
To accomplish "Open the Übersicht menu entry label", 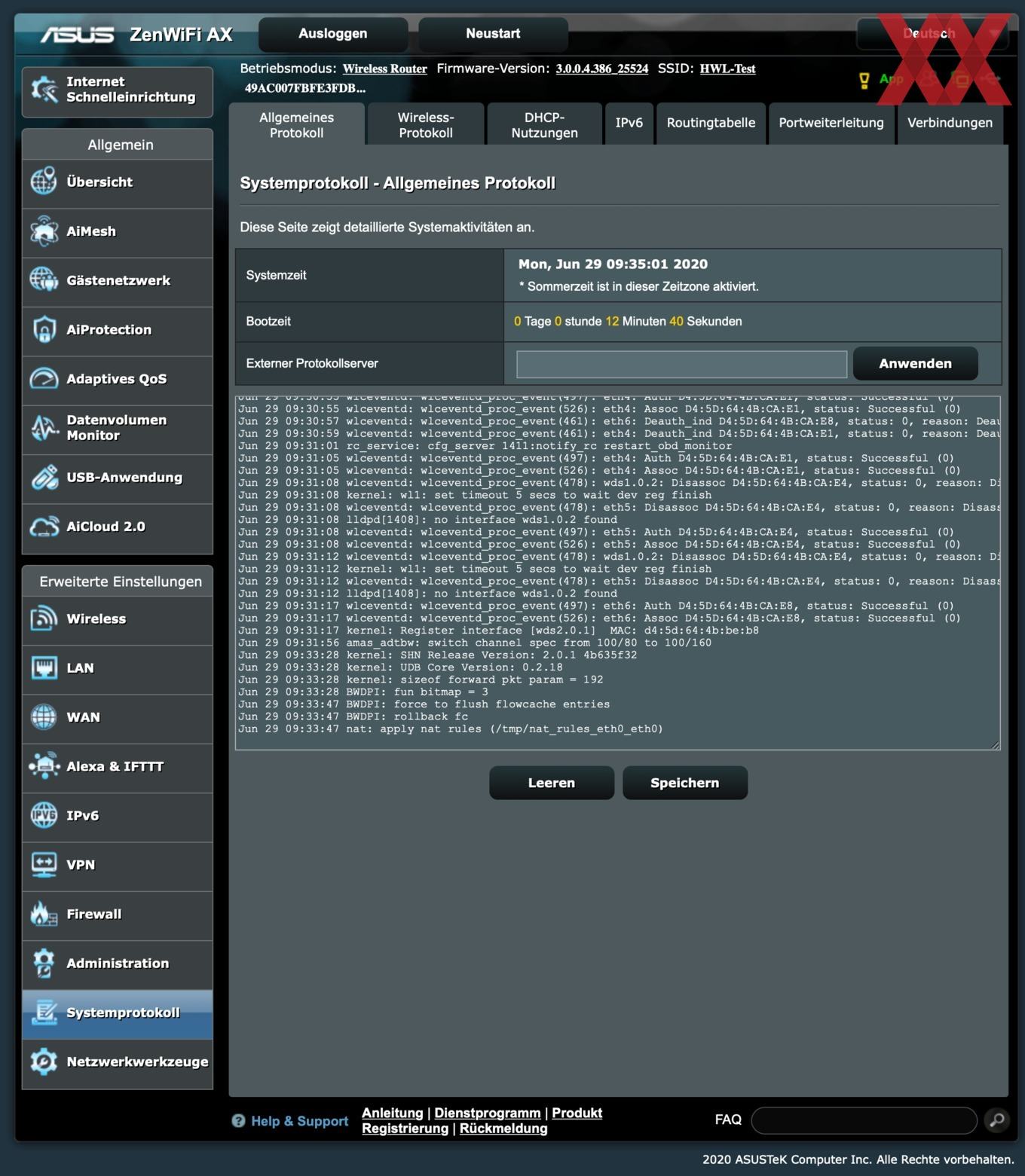I will click(99, 182).
